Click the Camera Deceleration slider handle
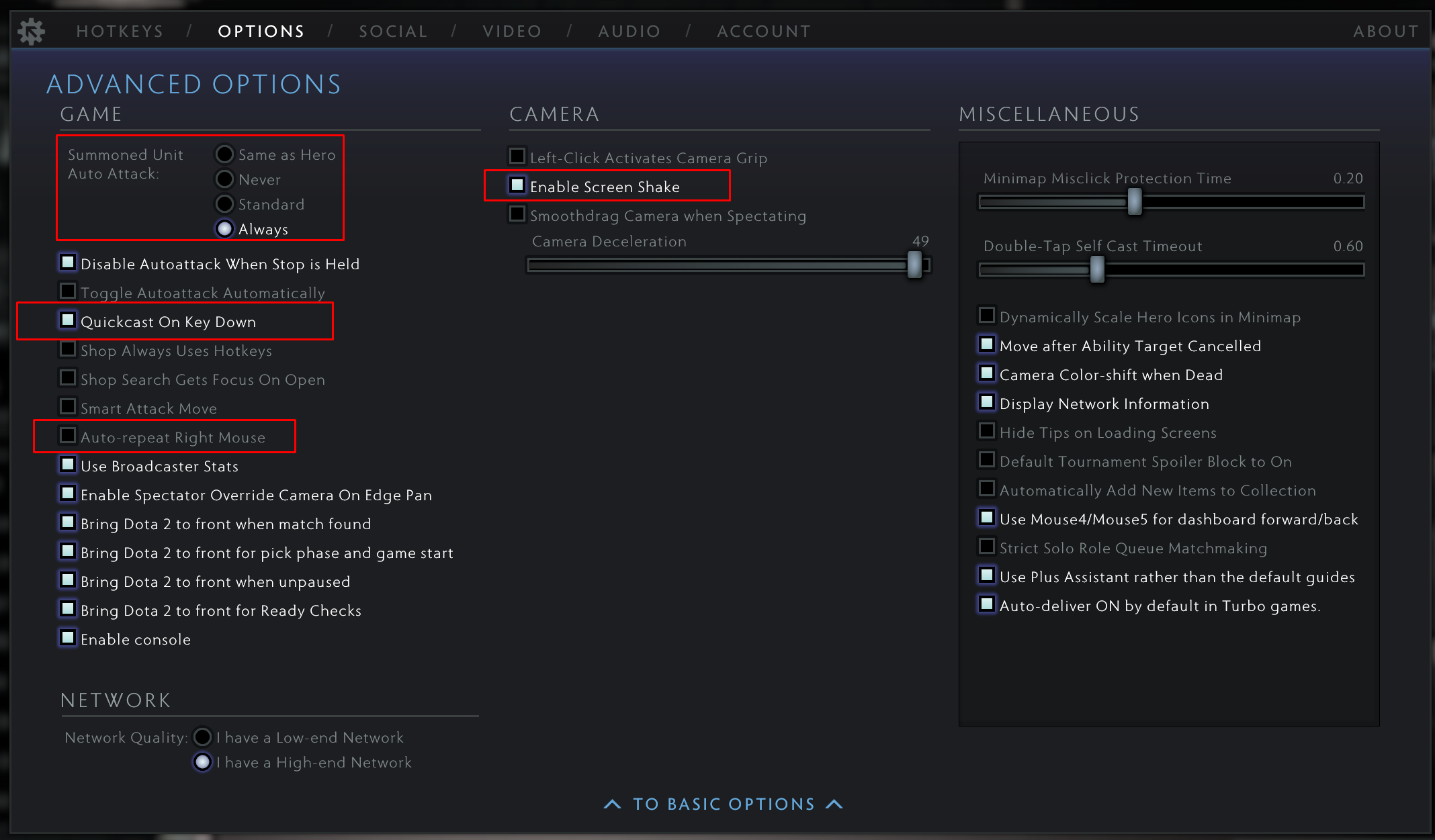The image size is (1435, 840). click(x=915, y=265)
